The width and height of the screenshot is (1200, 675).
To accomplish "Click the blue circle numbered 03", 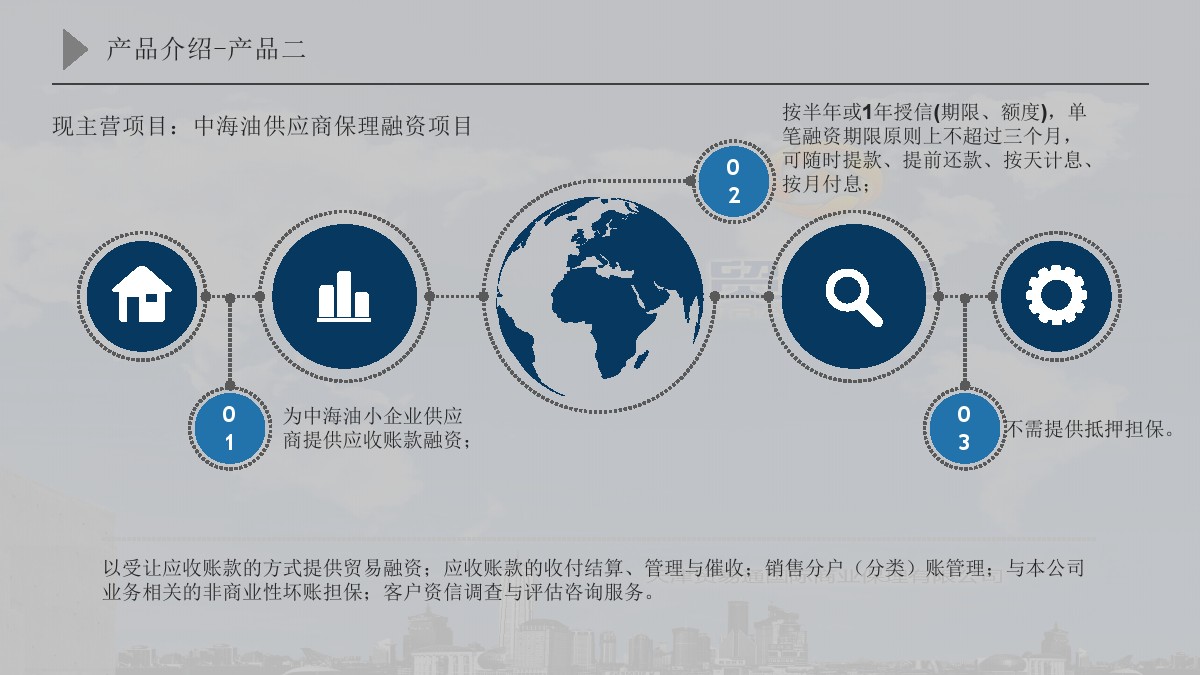I will 964,429.
